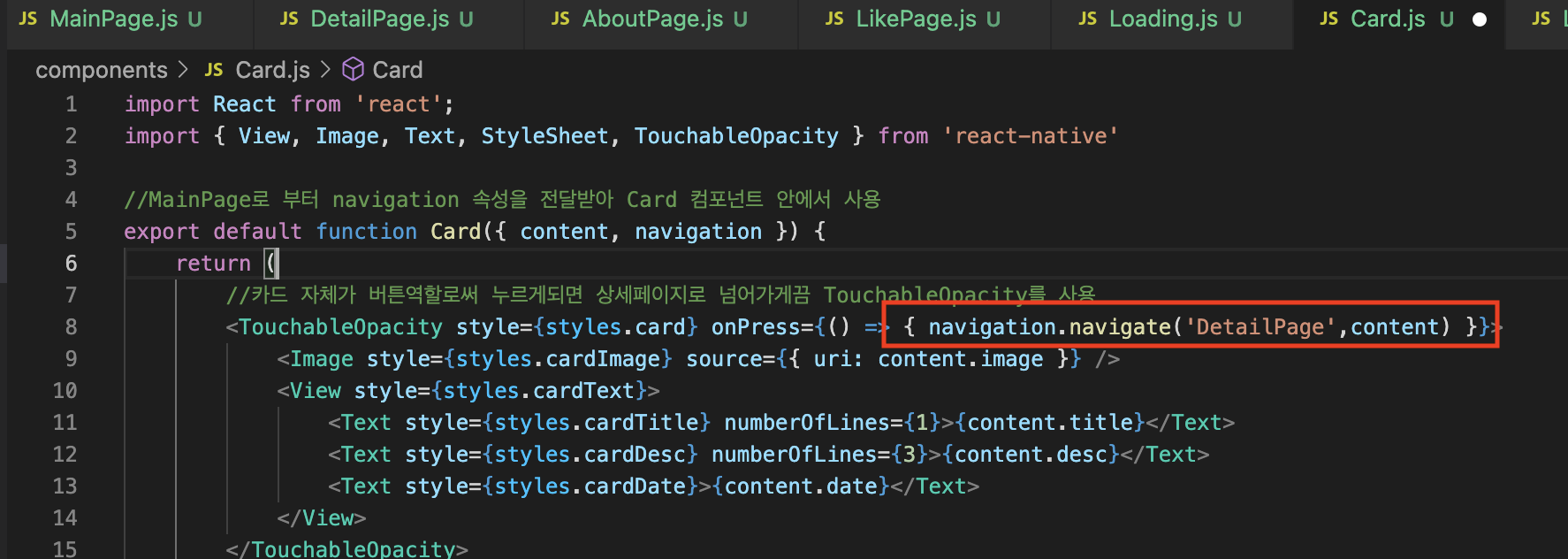Screen dimensions: 1568x559
Task: Click 'content.image' on line 9
Action: click(961, 359)
